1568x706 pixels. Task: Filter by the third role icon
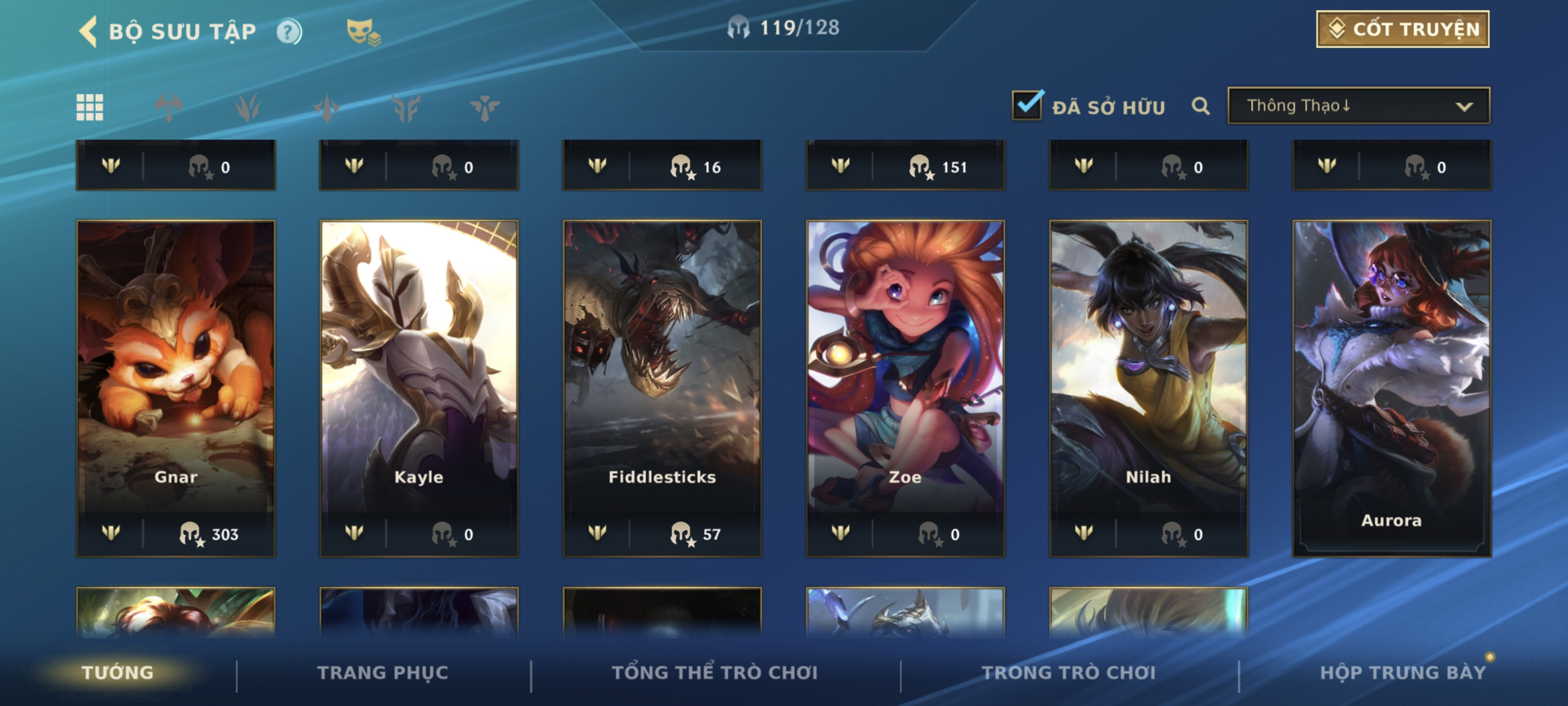click(x=327, y=107)
